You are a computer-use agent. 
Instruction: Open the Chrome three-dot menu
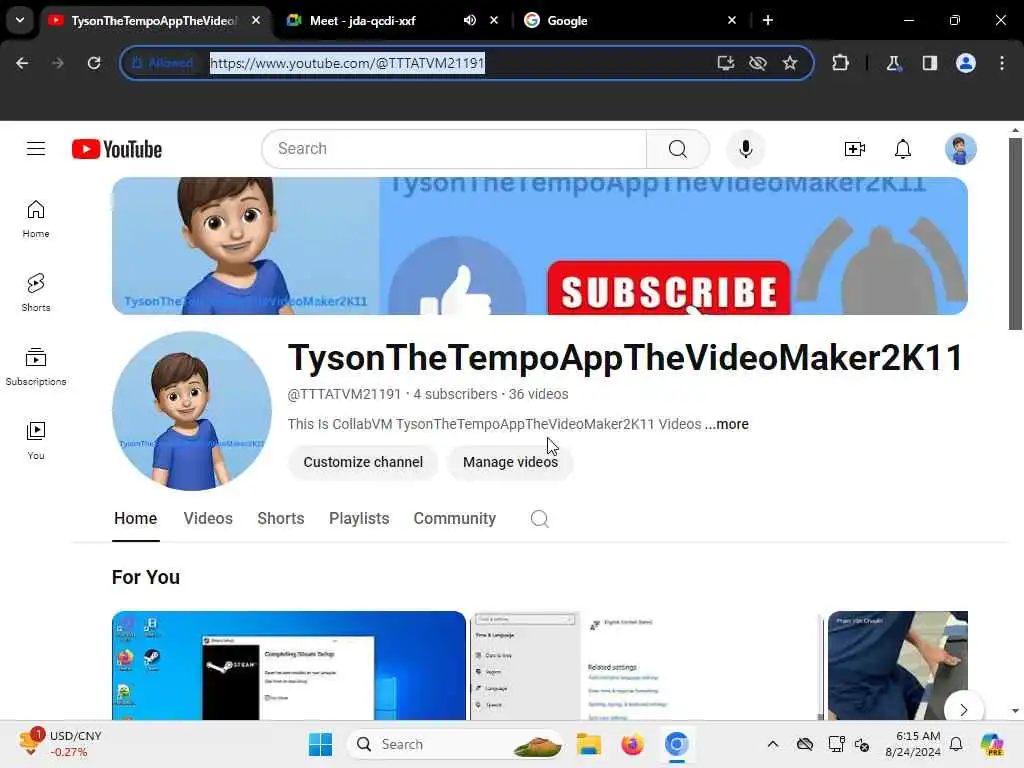1002,63
